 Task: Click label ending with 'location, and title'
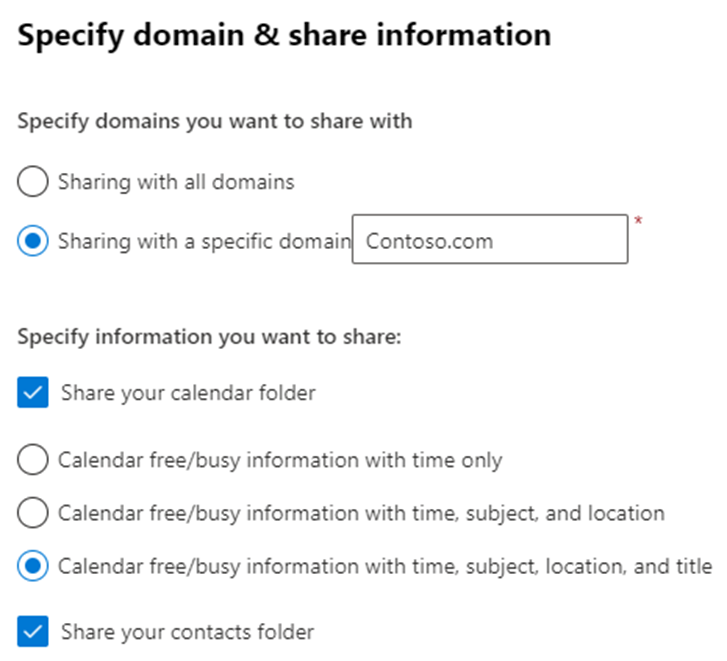pyautogui.click(x=385, y=567)
